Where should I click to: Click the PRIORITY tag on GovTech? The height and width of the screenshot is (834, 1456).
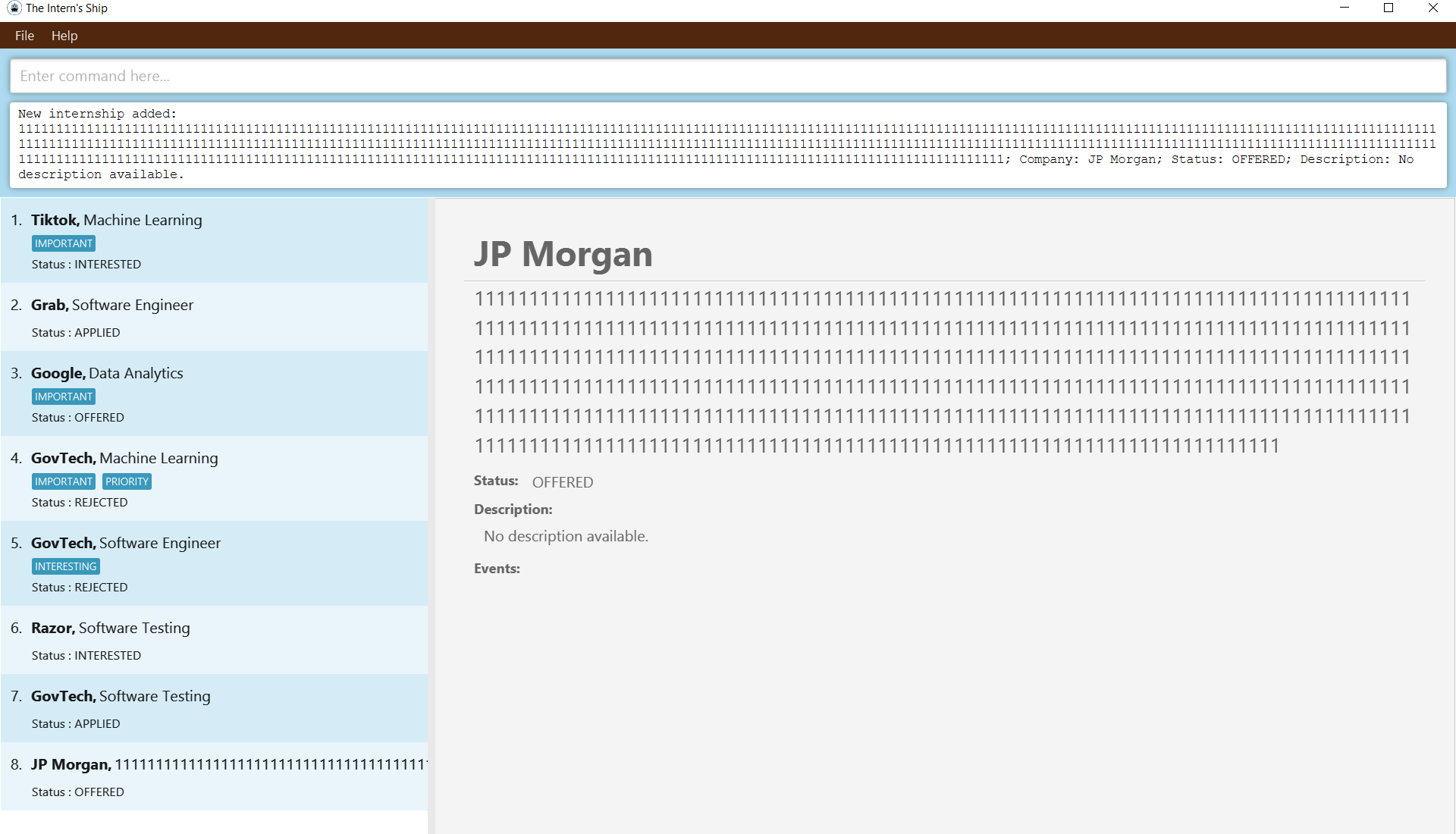click(x=127, y=481)
